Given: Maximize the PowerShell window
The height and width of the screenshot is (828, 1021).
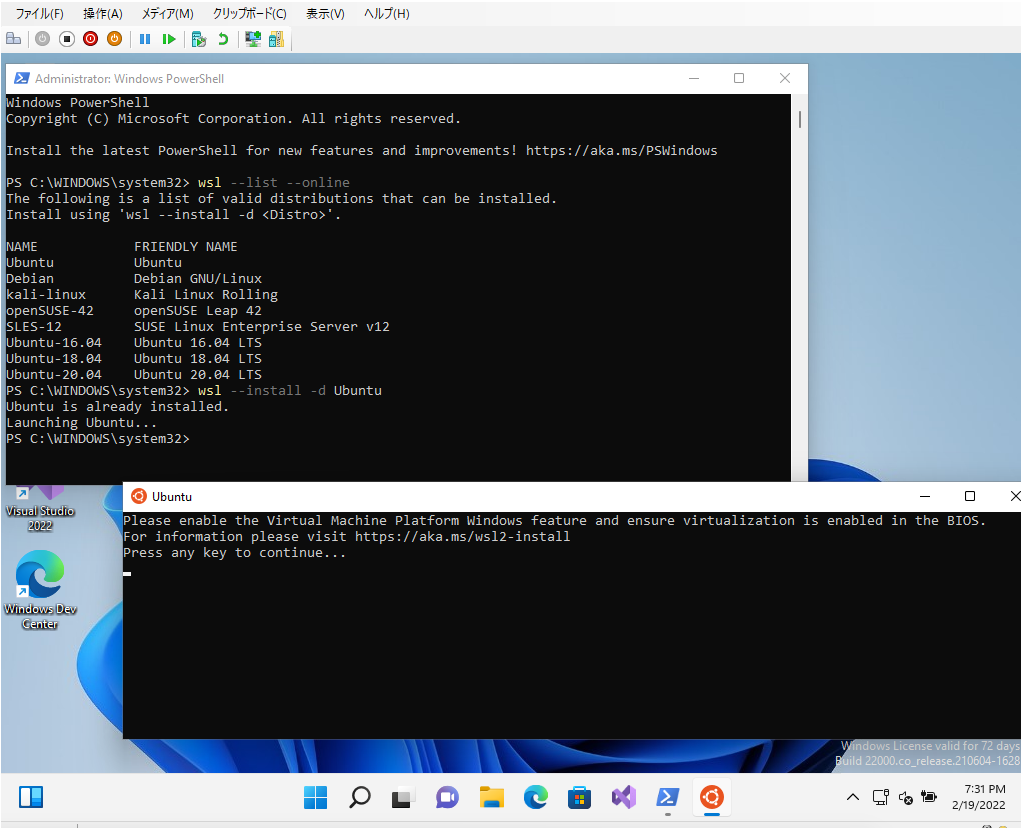Looking at the screenshot, I should click(x=739, y=78).
